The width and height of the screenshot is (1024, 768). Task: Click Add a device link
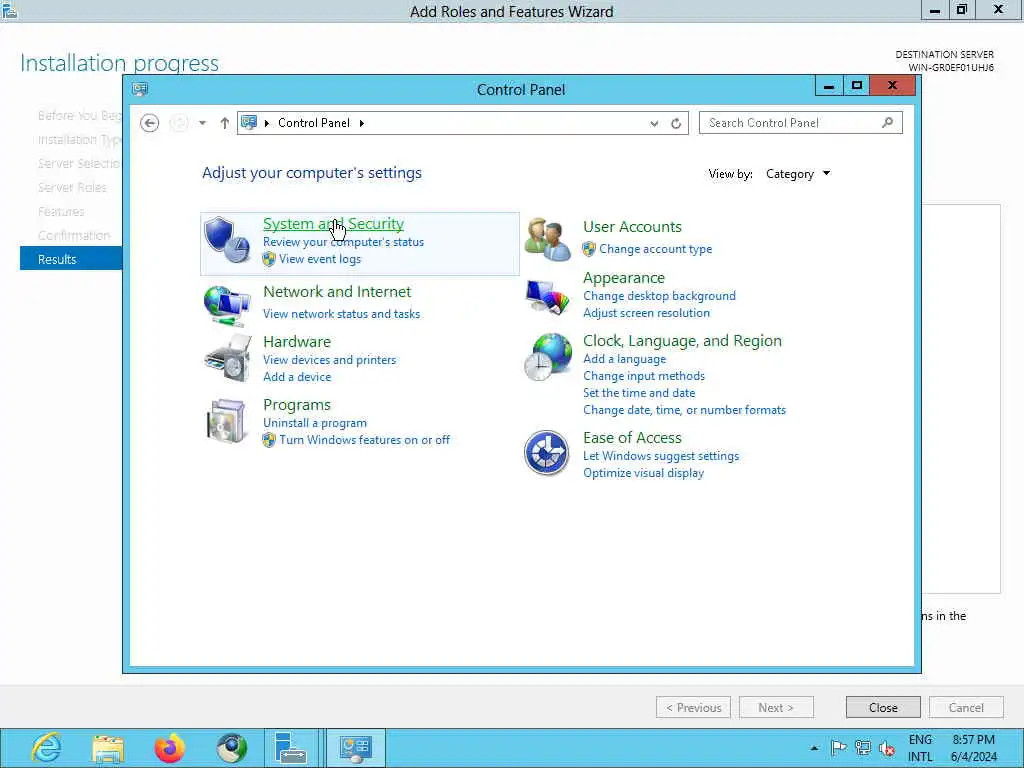point(296,376)
